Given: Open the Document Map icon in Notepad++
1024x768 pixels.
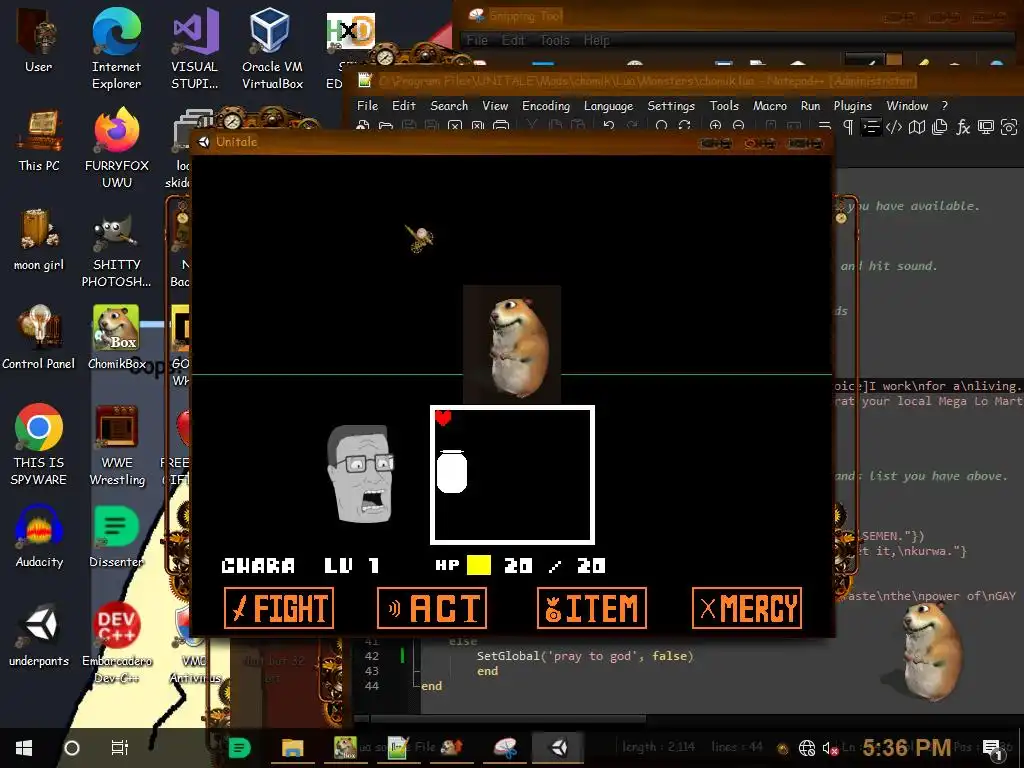Looking at the screenshot, I should 917,127.
